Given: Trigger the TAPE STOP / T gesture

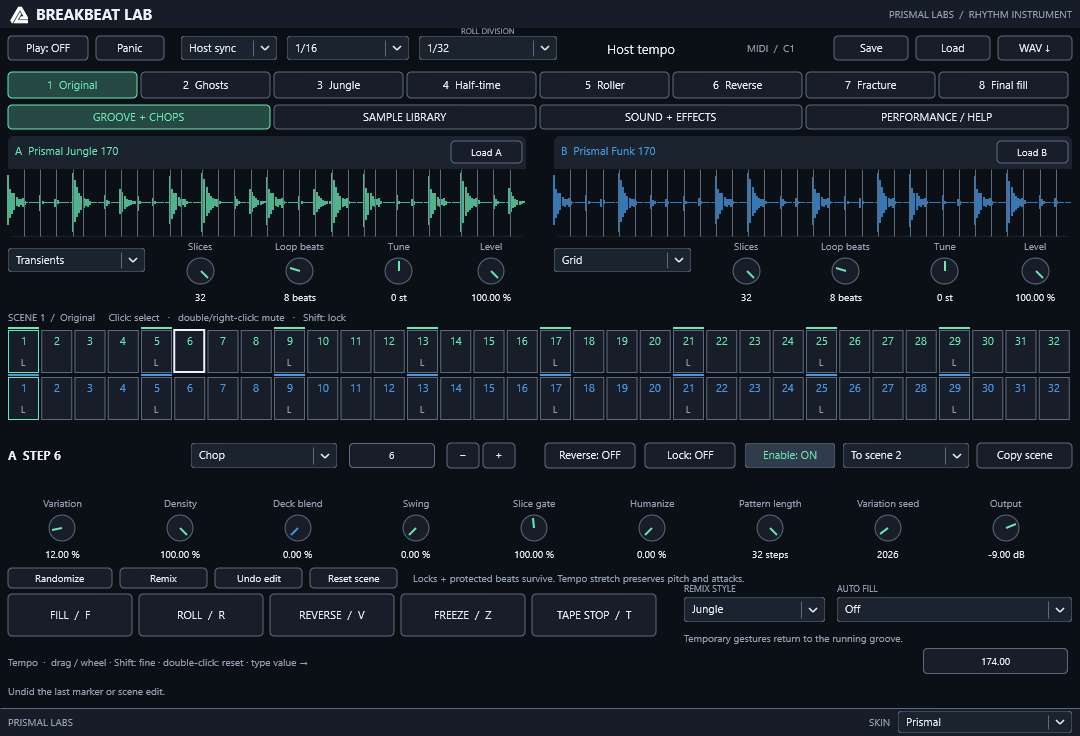Looking at the screenshot, I should (594, 615).
